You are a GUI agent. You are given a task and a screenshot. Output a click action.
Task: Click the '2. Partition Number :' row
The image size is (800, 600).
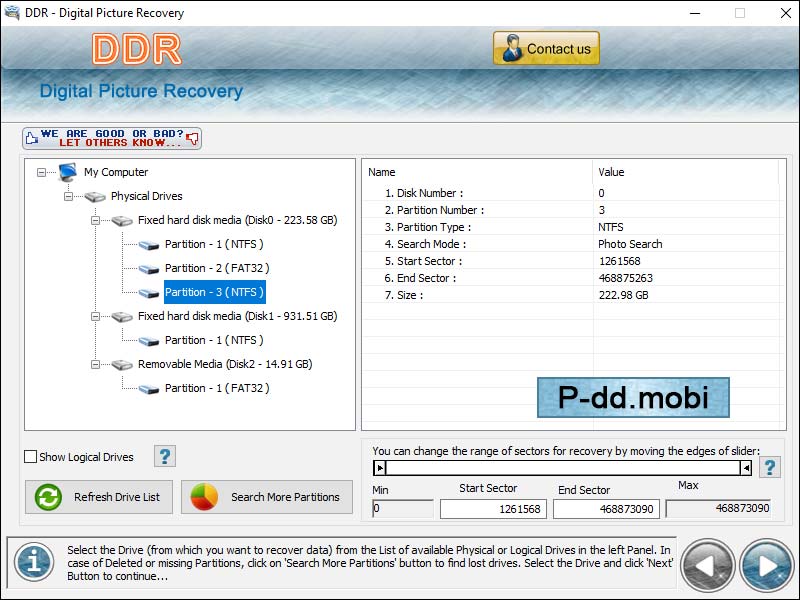[571, 210]
